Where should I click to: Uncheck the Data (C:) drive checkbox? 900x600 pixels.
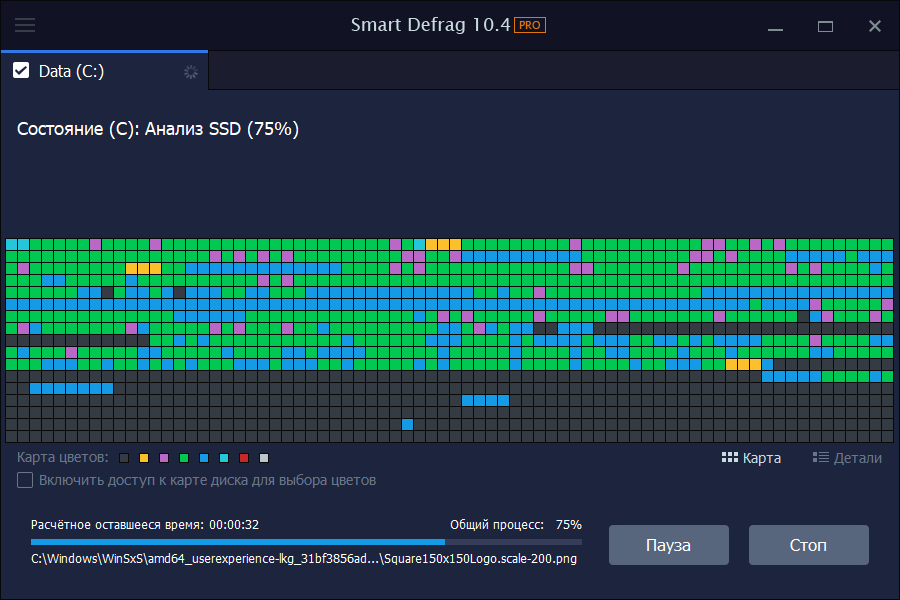21,71
